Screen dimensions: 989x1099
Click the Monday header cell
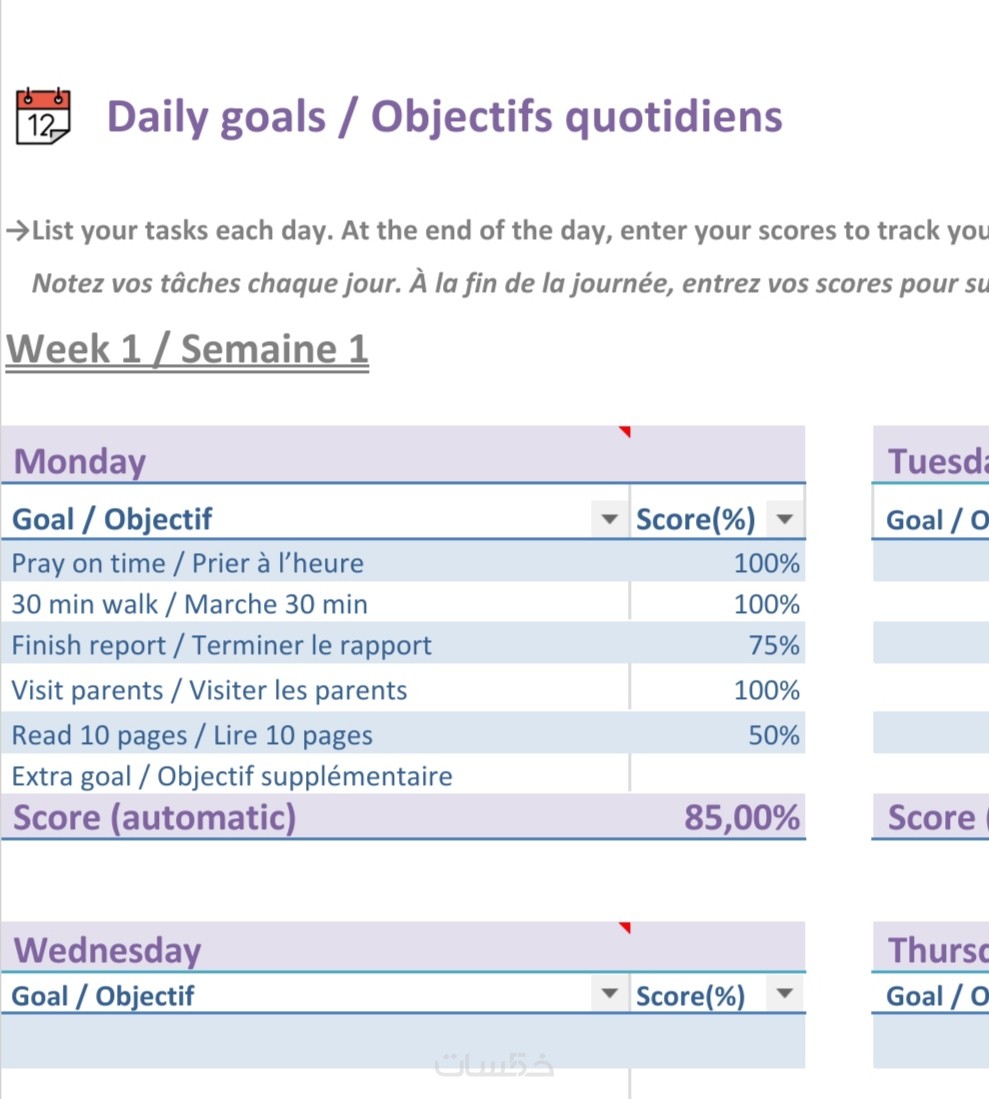click(x=80, y=461)
